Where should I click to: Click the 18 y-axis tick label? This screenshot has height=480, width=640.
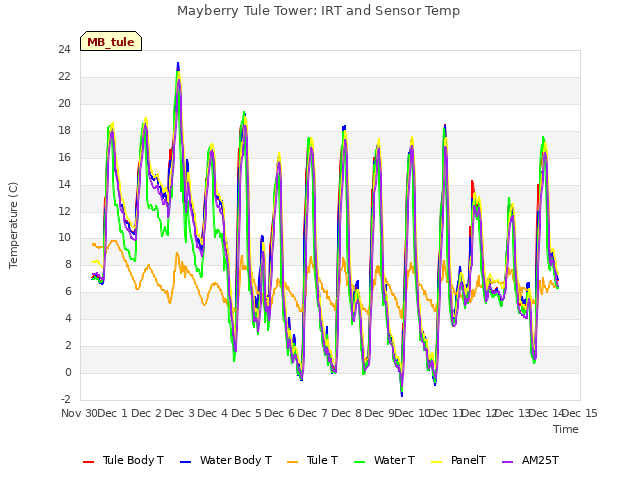pos(64,131)
